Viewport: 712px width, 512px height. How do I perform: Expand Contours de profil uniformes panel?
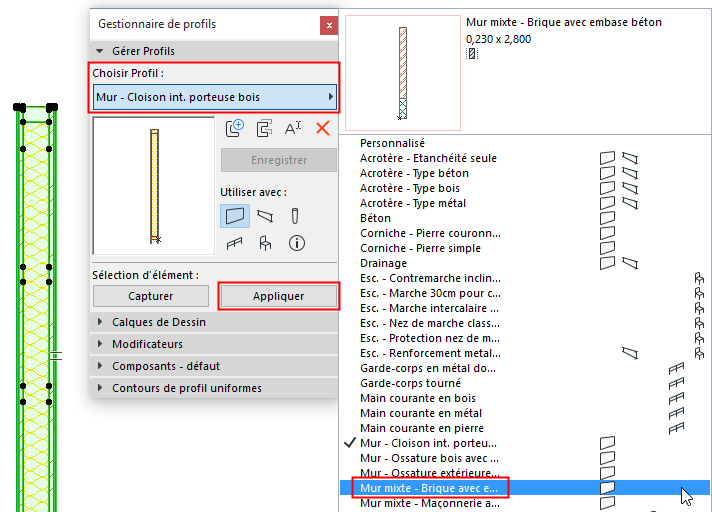coord(214,388)
